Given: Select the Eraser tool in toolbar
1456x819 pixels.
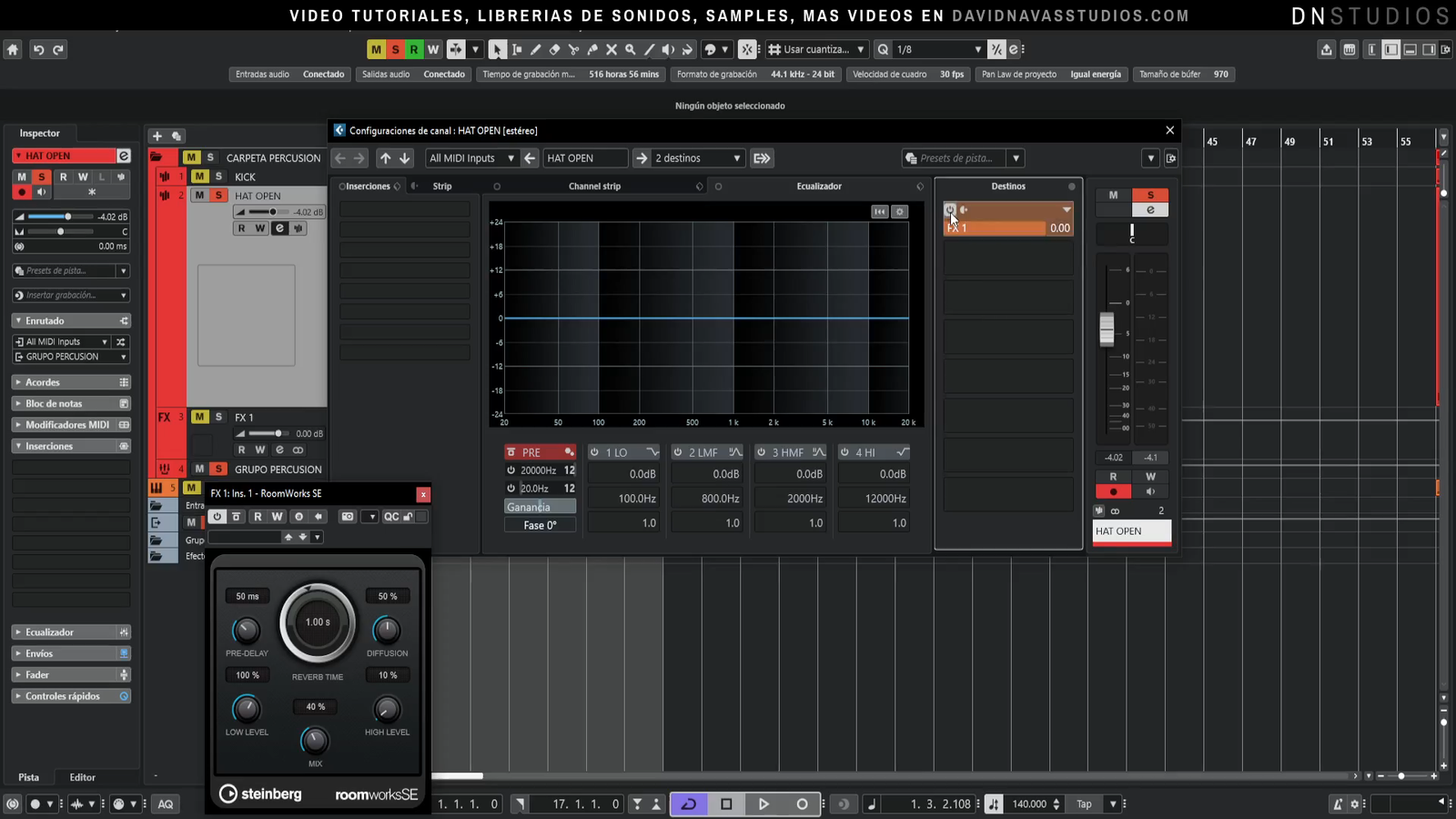Looking at the screenshot, I should (554, 50).
